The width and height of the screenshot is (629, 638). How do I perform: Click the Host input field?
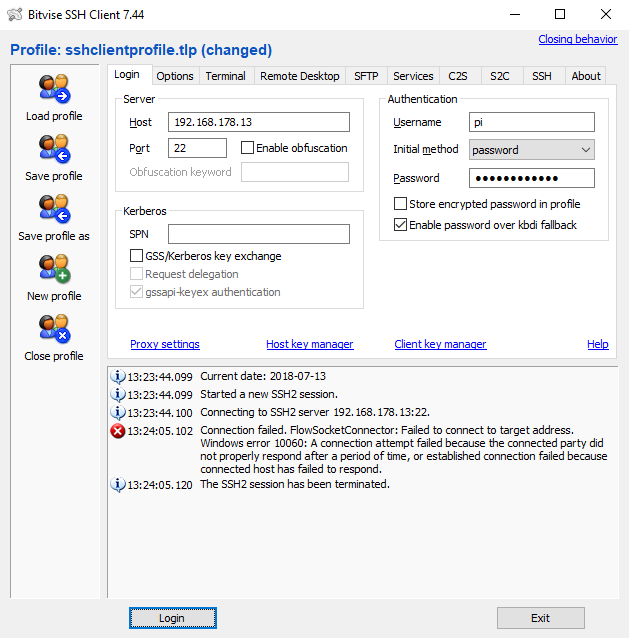(x=259, y=122)
